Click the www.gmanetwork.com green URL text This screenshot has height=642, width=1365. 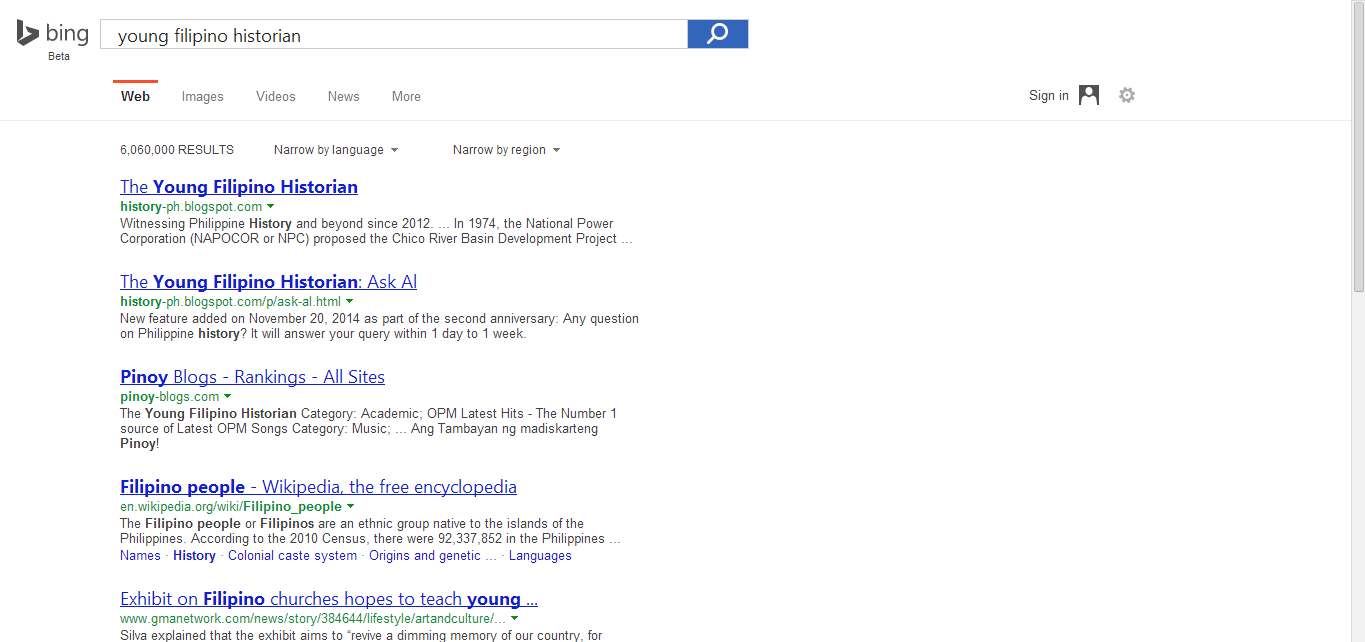click(x=312, y=619)
